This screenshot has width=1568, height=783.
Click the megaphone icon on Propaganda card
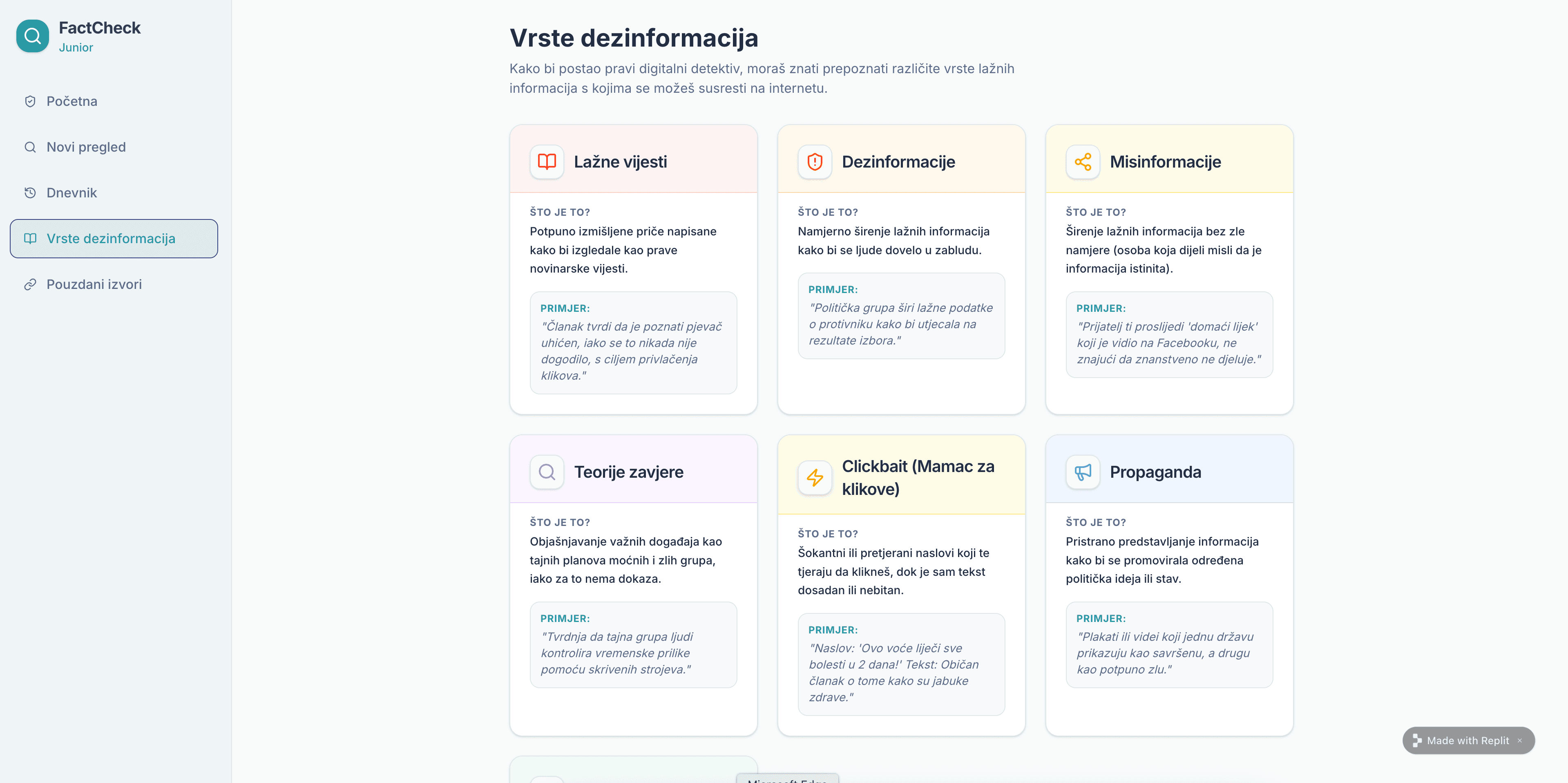coord(1082,472)
